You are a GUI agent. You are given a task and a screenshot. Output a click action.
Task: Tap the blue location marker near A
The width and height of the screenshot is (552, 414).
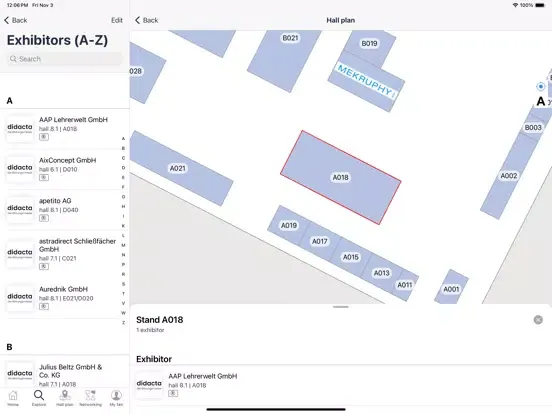pyautogui.click(x=540, y=86)
